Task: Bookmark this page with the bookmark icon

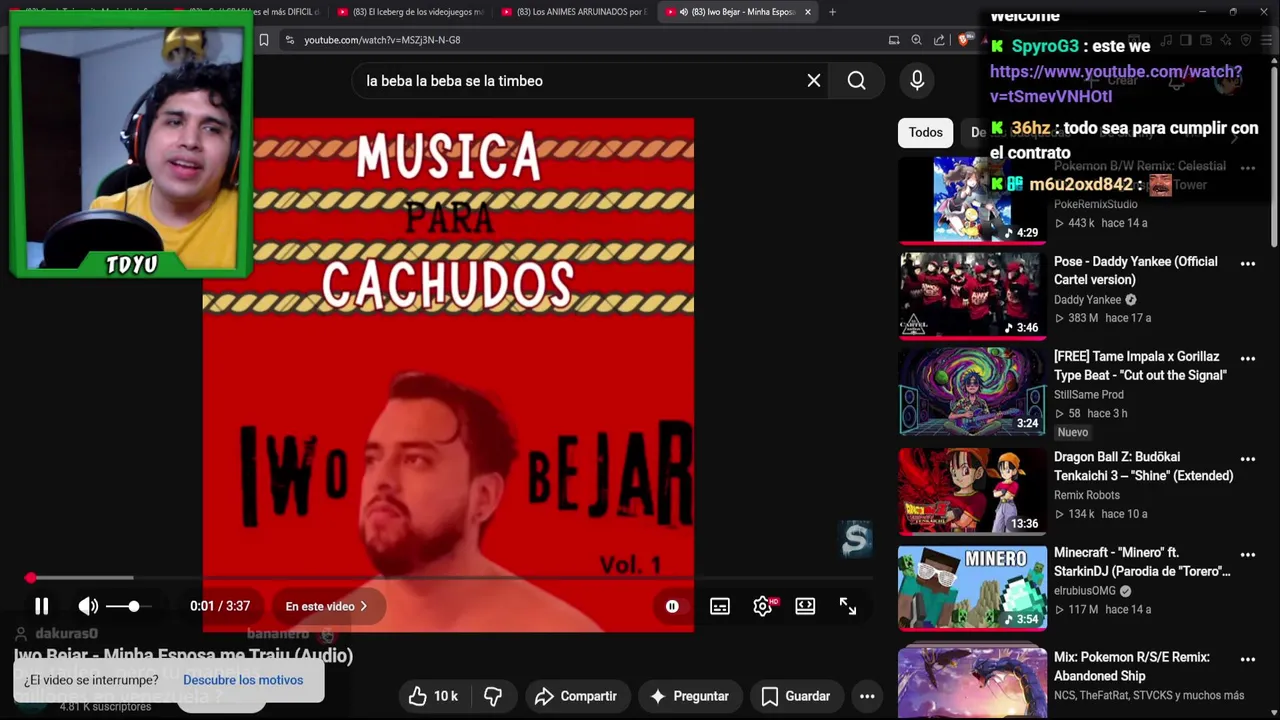Action: (x=264, y=40)
